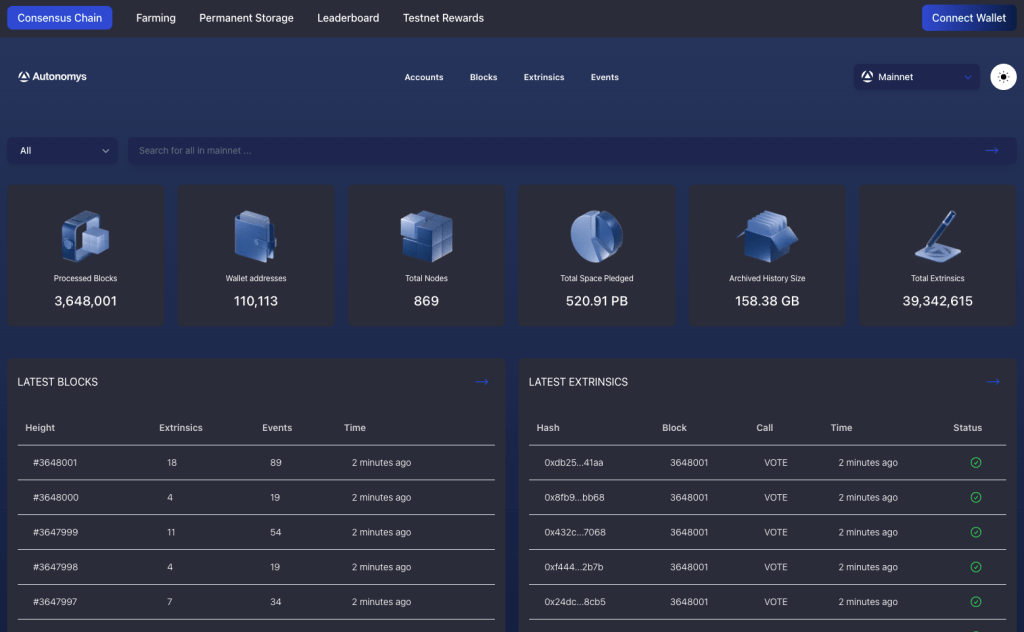This screenshot has height=632, width=1024.
Task: Click the Wallet addresses icon
Action: click(x=256, y=237)
